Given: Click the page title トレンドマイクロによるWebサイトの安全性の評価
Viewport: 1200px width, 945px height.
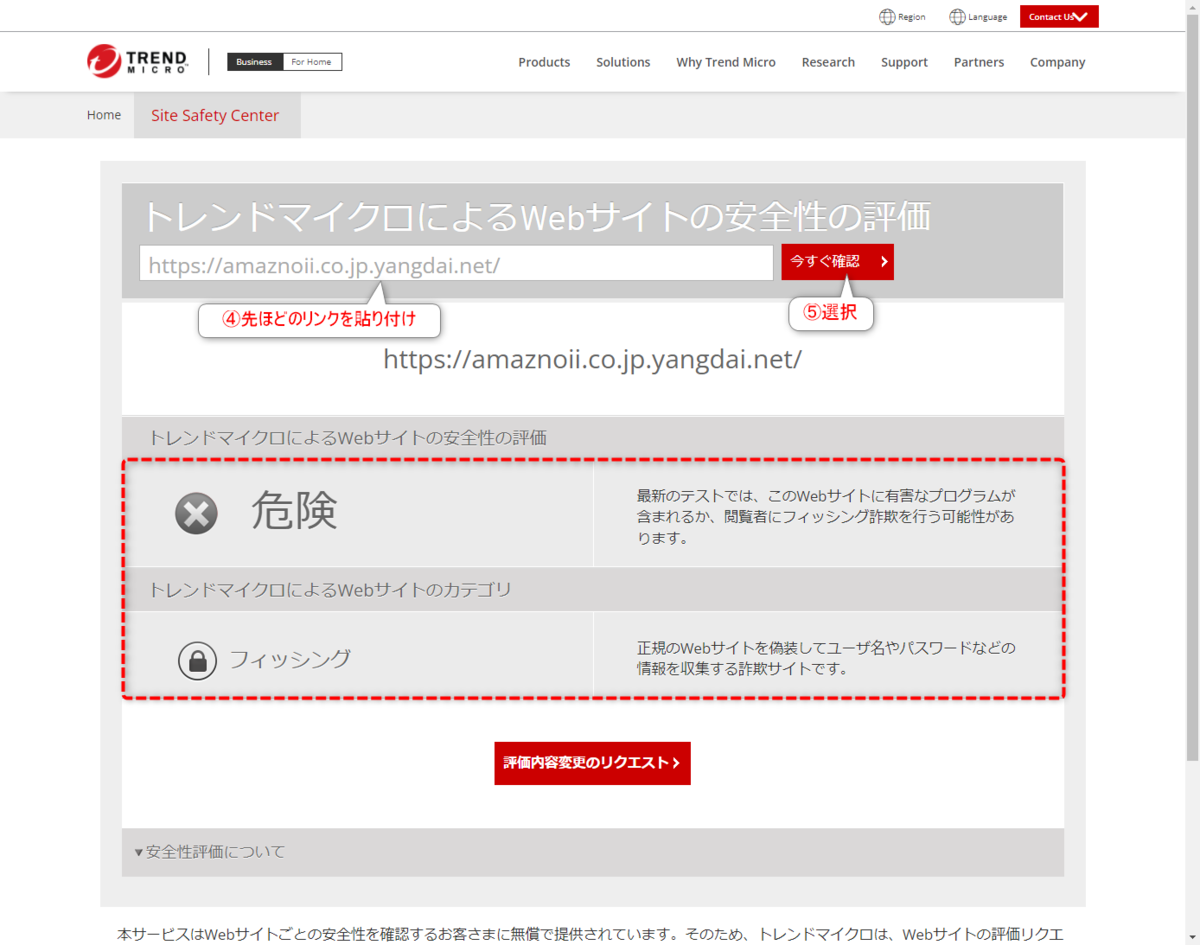Looking at the screenshot, I should (x=536, y=215).
